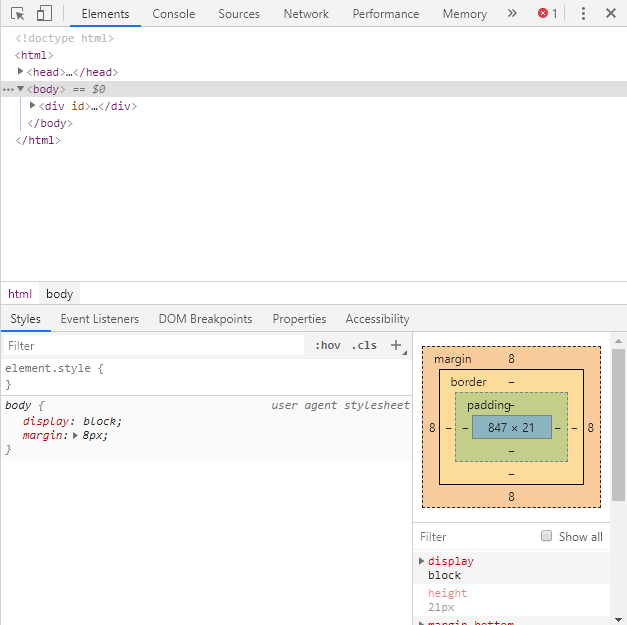Open the Accessibility tab

(x=377, y=319)
